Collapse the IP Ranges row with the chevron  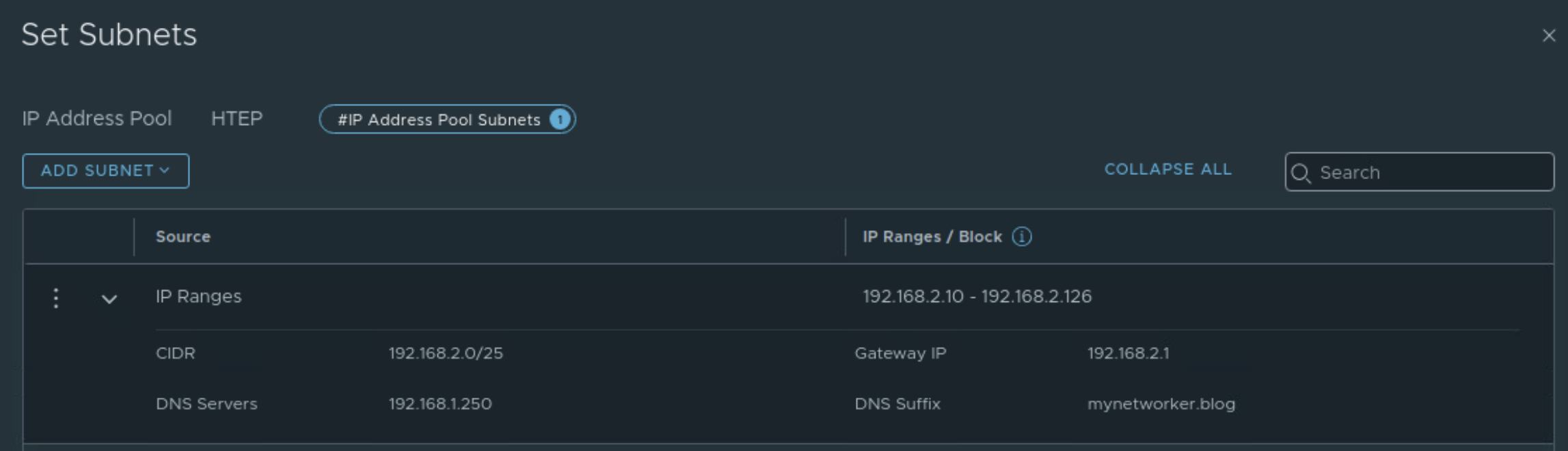pos(109,299)
